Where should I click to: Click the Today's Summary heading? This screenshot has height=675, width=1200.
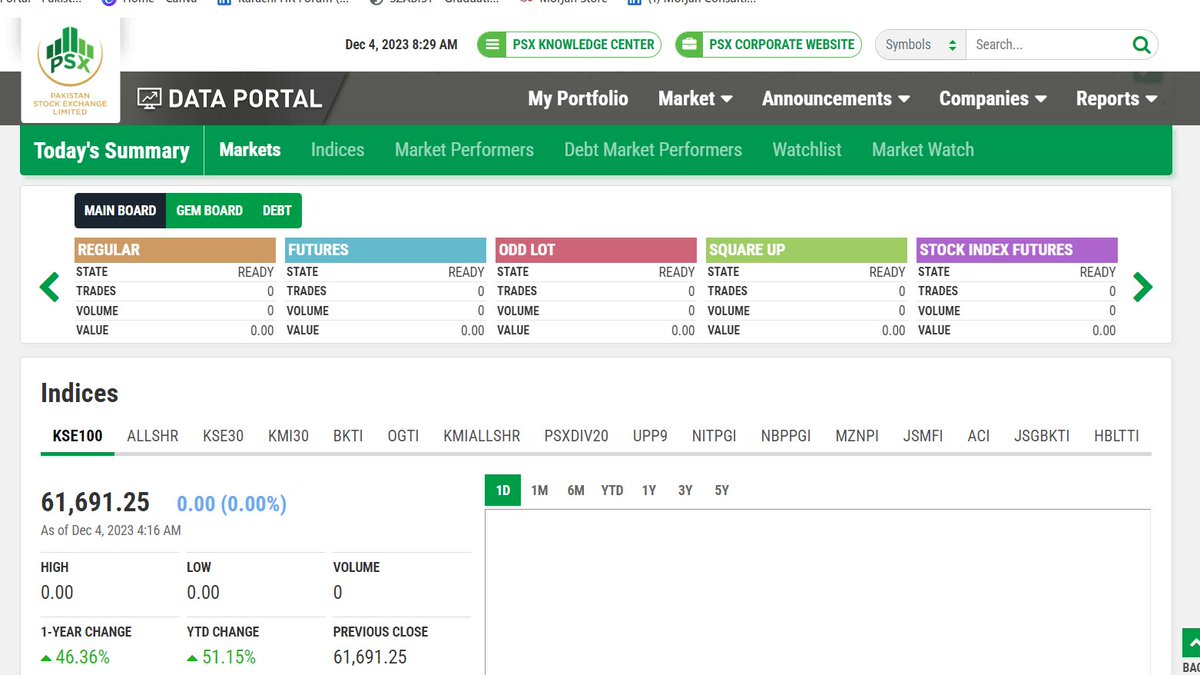click(x=112, y=150)
